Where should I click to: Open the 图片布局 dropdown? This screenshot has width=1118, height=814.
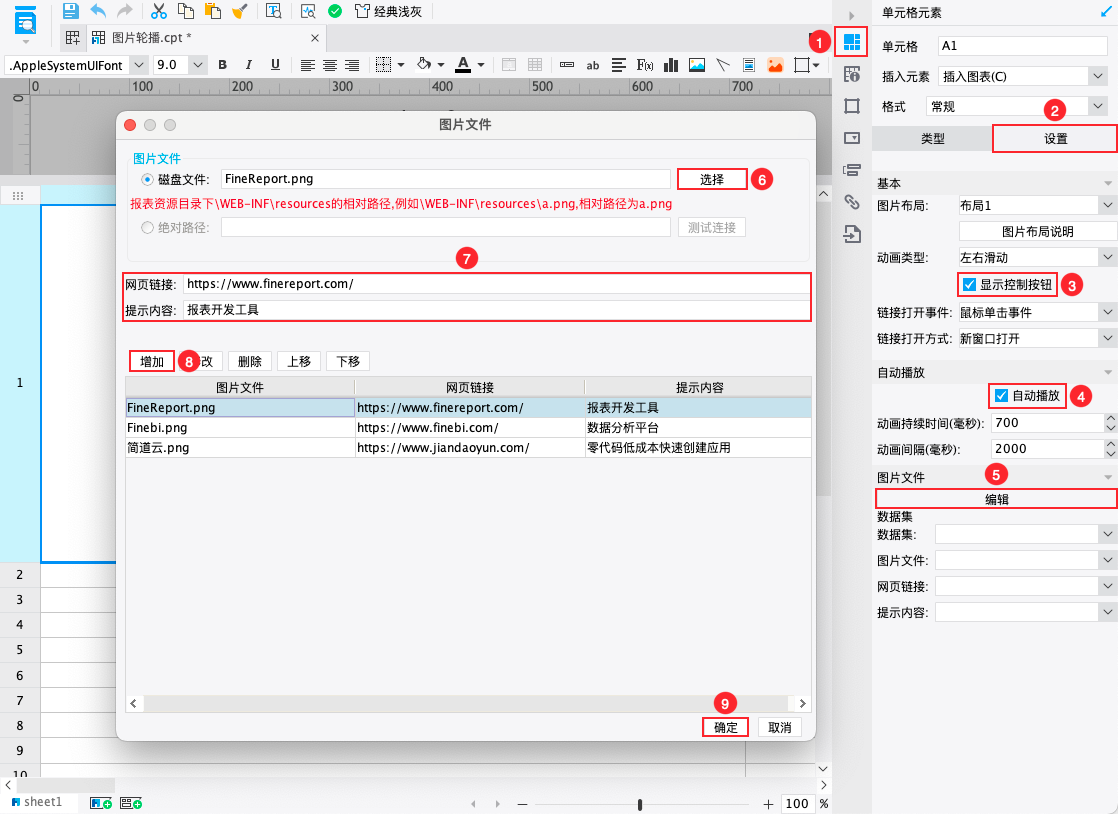click(x=1107, y=205)
